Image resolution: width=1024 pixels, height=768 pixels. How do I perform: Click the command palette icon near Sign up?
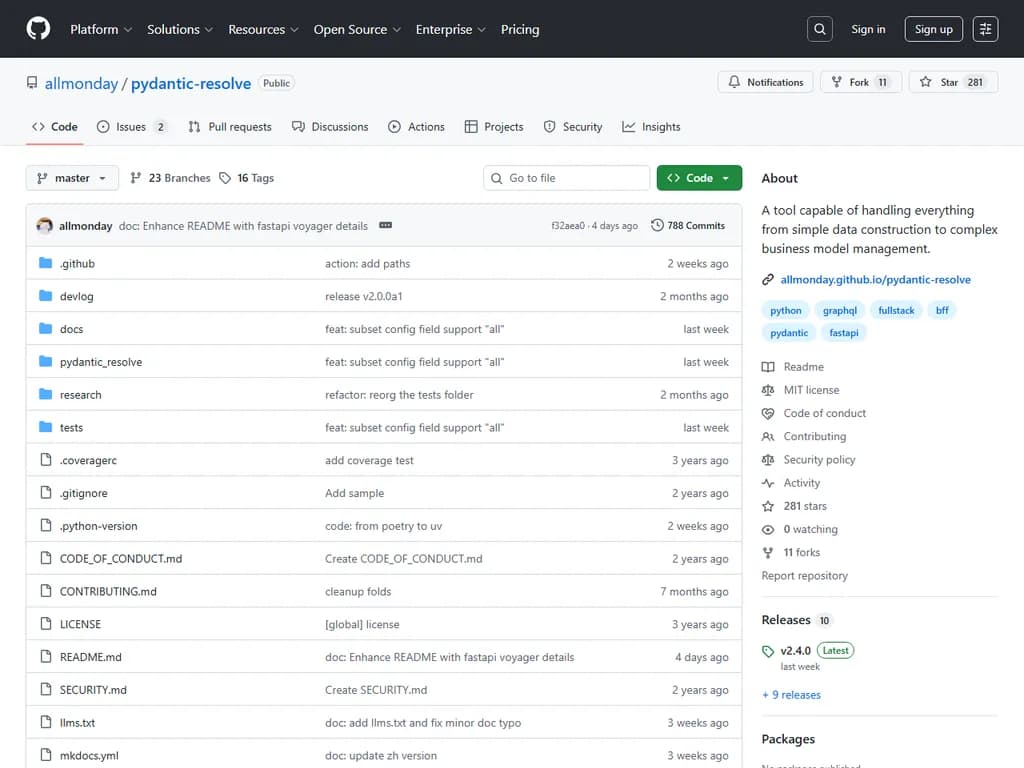click(985, 29)
